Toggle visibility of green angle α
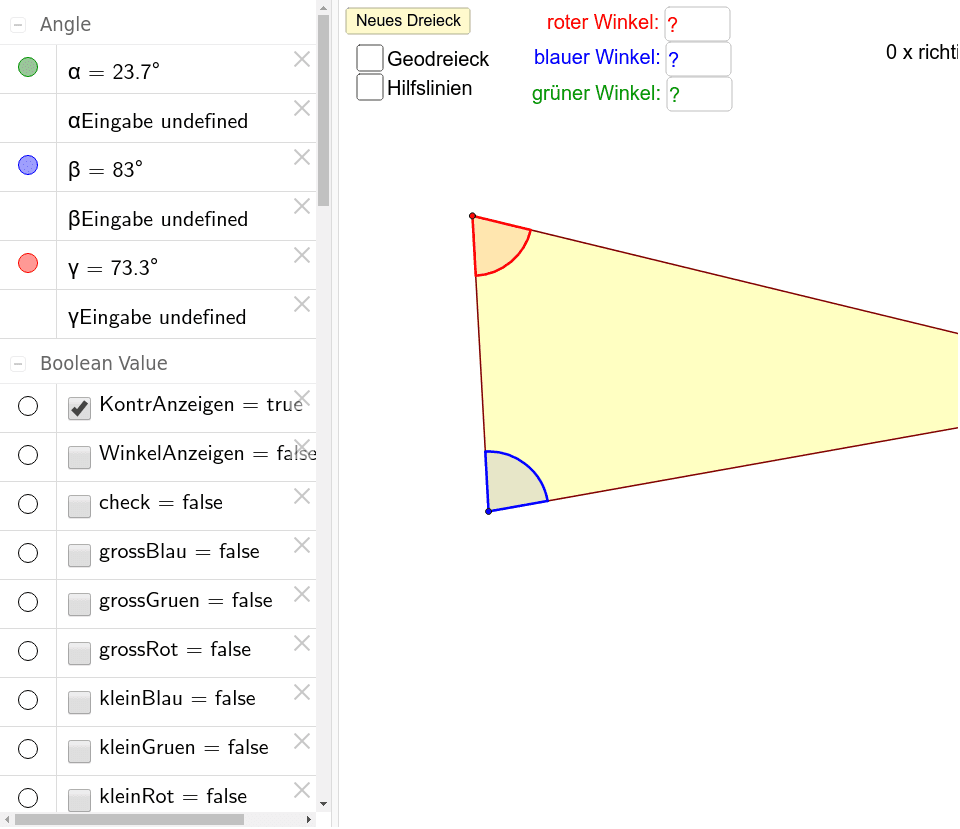The width and height of the screenshot is (960, 829). click(x=28, y=67)
